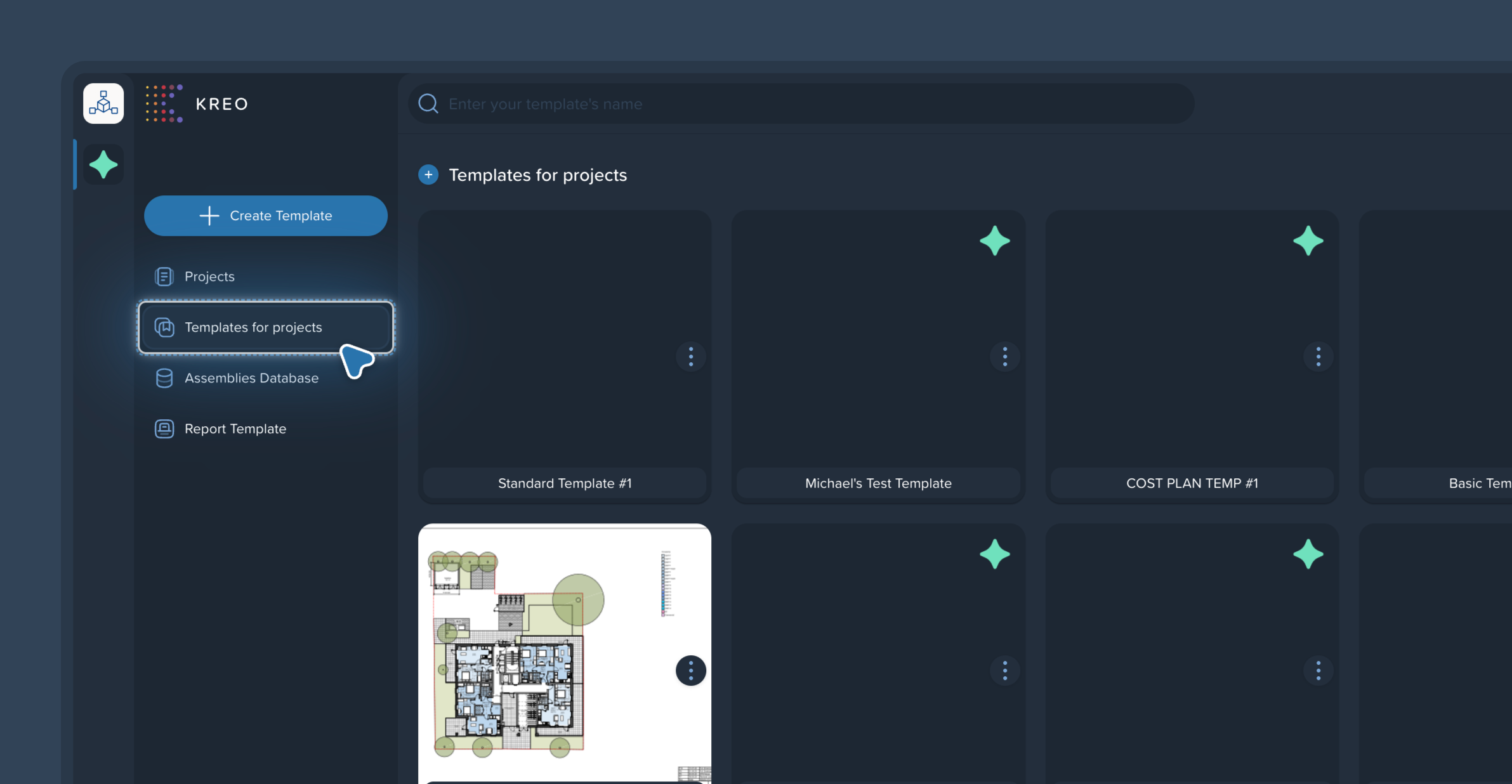Image resolution: width=1512 pixels, height=784 pixels.
Task: Click star icon on Michael's Test Template
Action: coord(994,241)
